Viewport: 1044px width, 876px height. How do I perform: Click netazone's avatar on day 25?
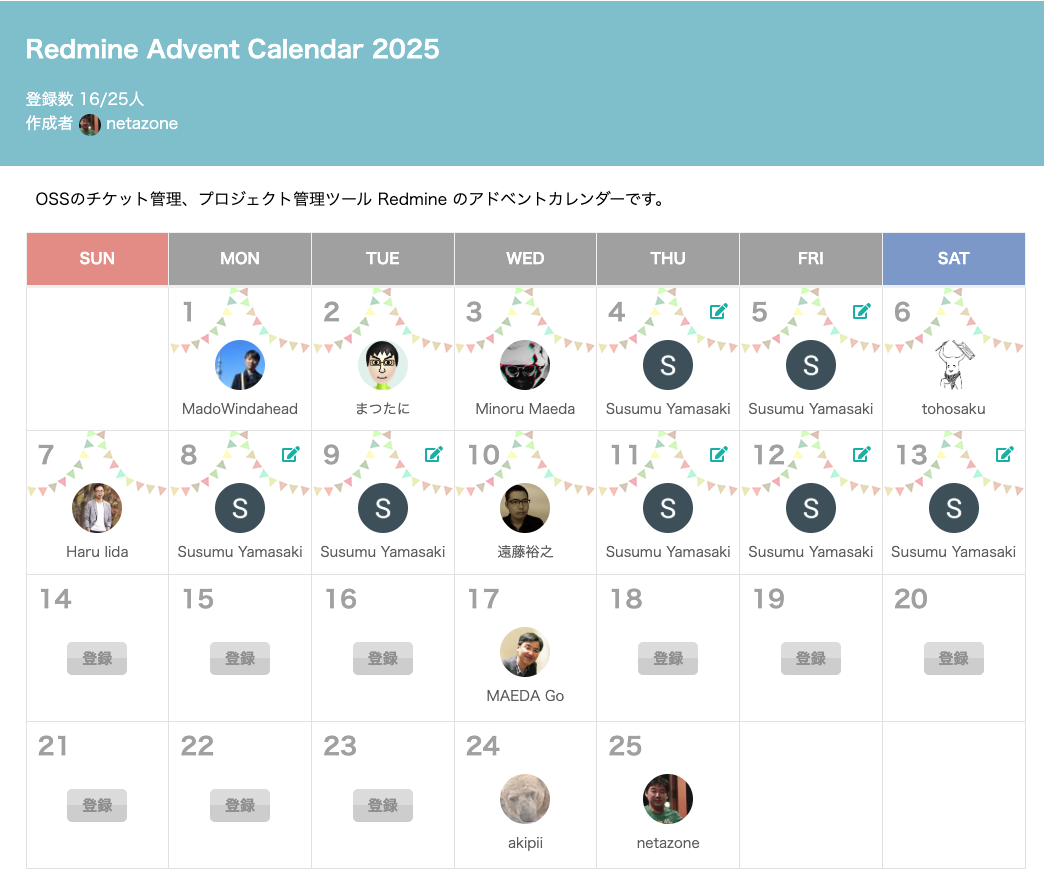click(x=668, y=799)
